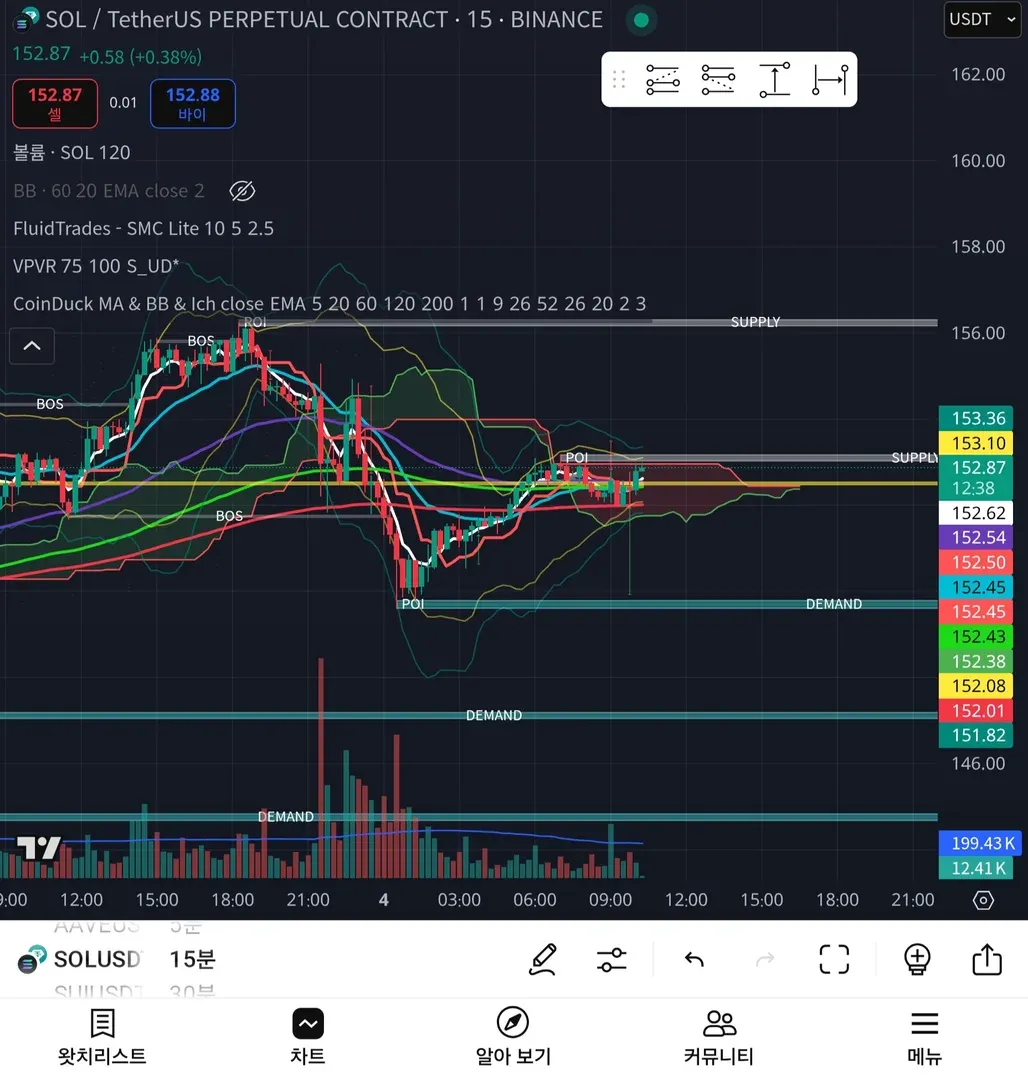Open the drawing pencil tool
The height and width of the screenshot is (1080, 1028).
(543, 959)
